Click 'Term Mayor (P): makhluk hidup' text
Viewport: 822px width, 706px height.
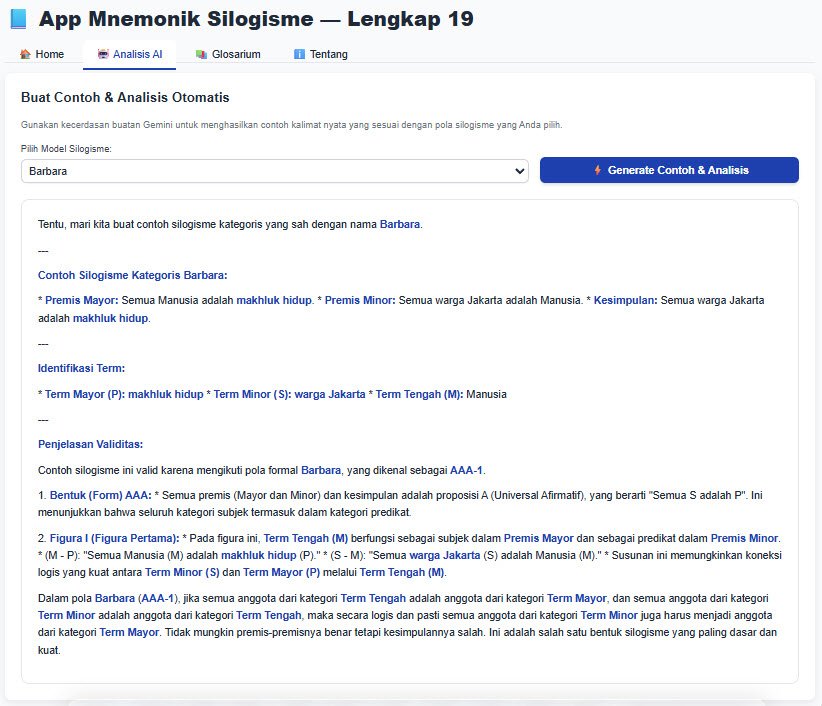124,394
